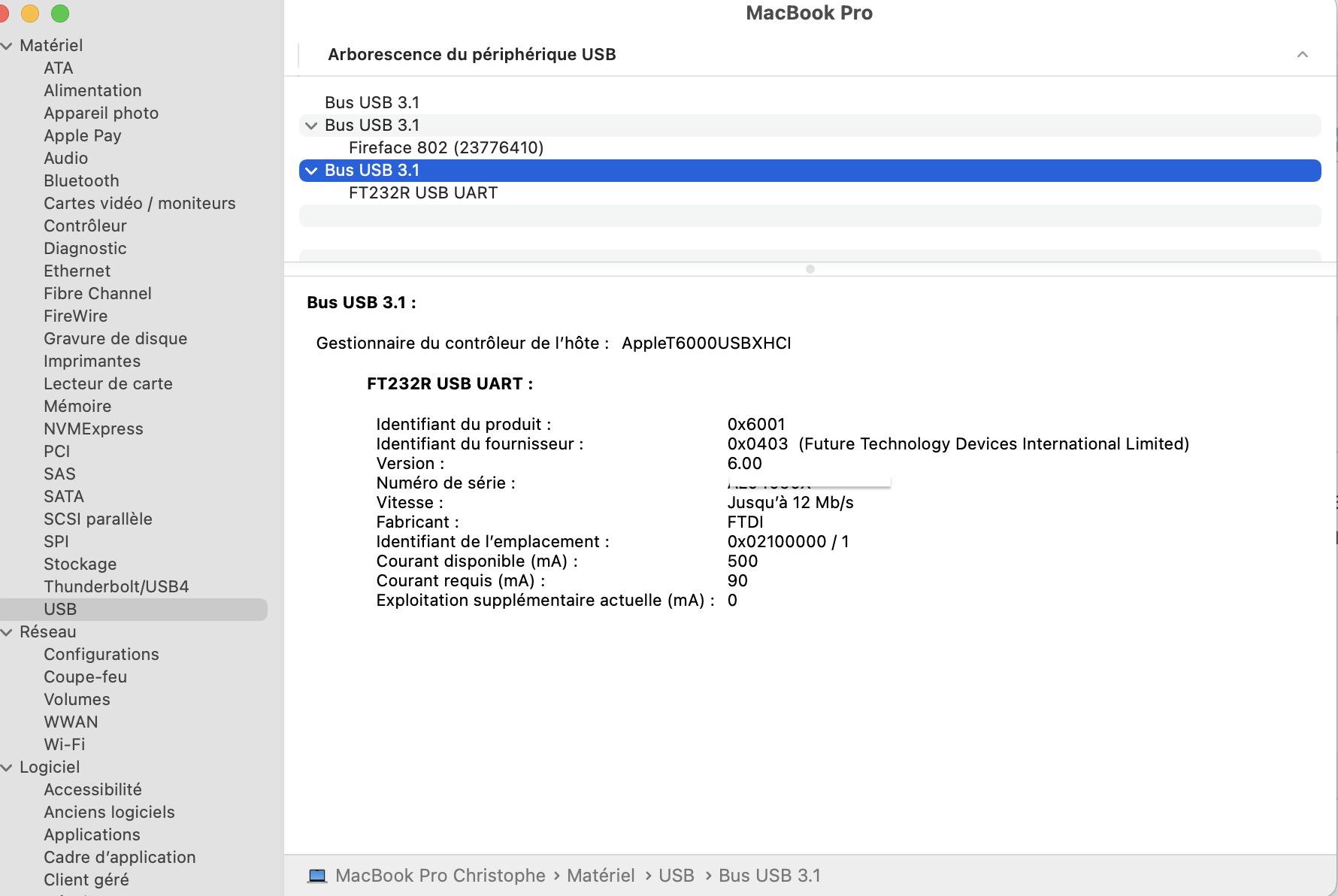1338x896 pixels.
Task: Show NVMExpress information
Action: tap(93, 429)
